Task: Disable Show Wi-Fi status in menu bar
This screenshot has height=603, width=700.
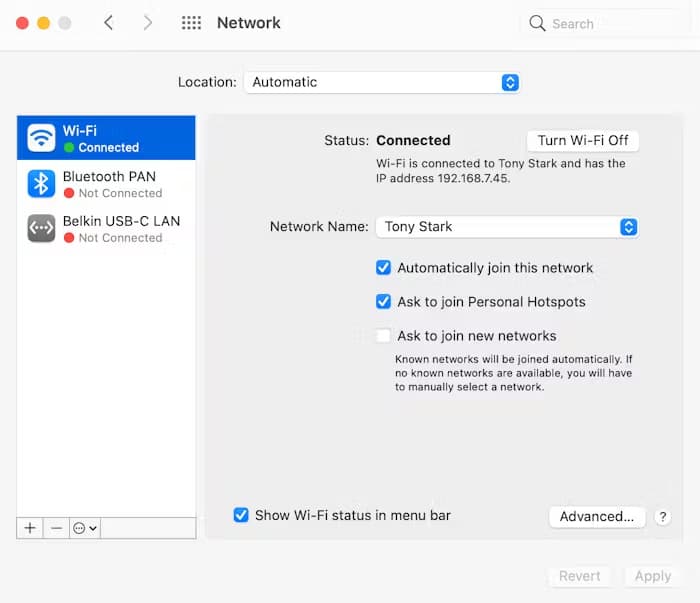Action: click(x=241, y=515)
